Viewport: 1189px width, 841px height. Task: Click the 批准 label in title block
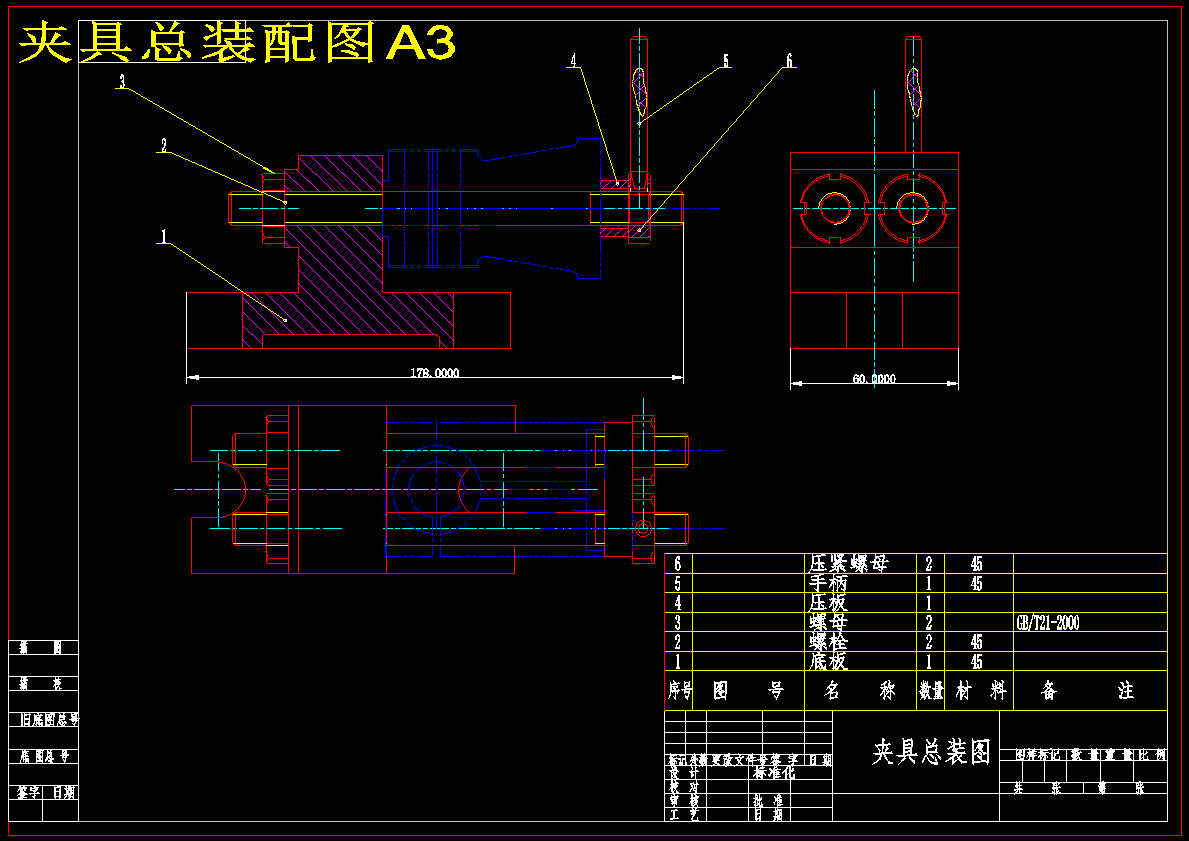click(767, 801)
